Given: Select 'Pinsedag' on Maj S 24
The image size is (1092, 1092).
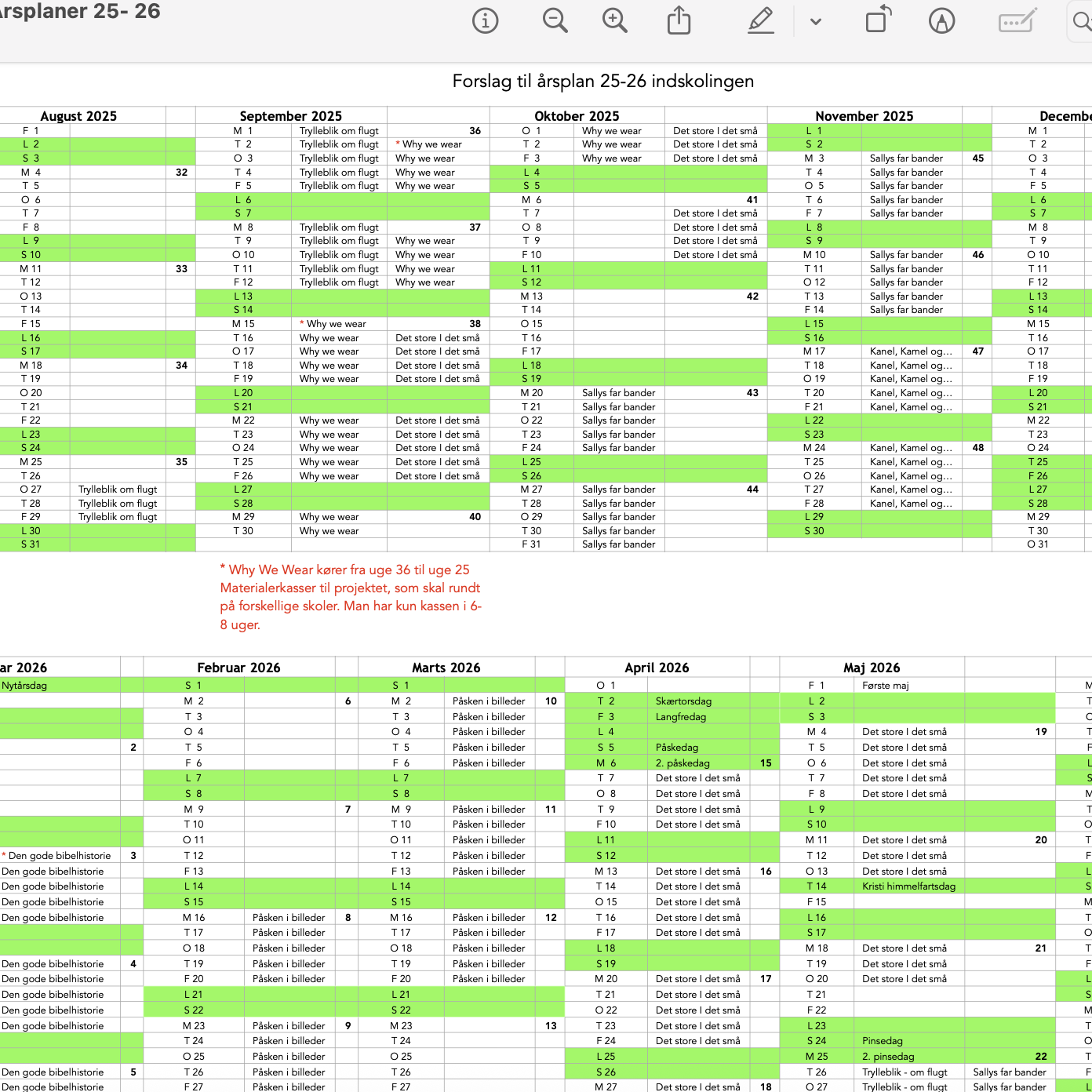Looking at the screenshot, I should click(x=883, y=1041).
